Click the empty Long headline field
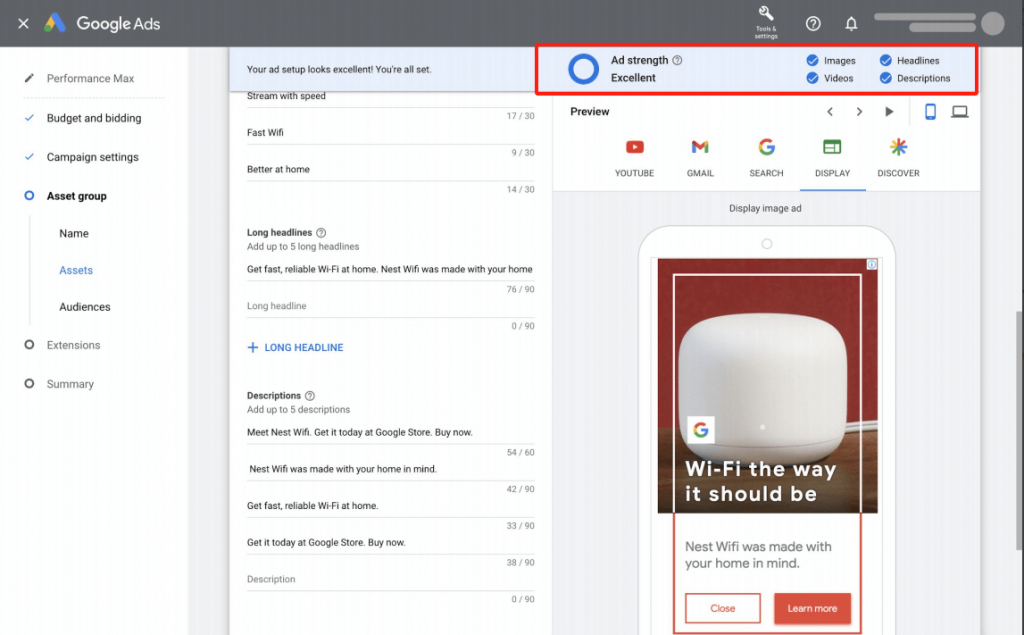 pos(391,306)
